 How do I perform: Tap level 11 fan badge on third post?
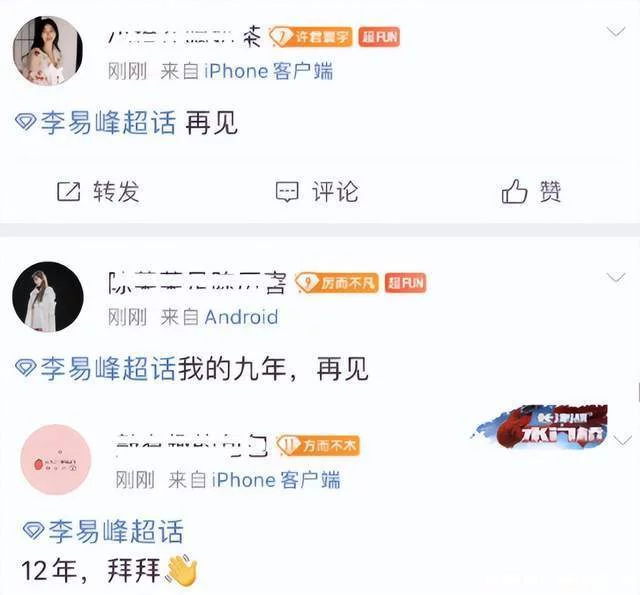tap(318, 445)
